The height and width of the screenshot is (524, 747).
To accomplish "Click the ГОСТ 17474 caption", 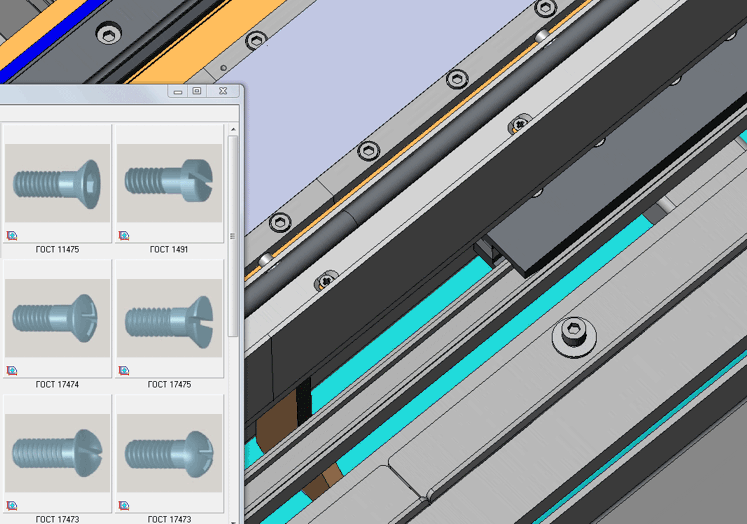I will (57, 385).
